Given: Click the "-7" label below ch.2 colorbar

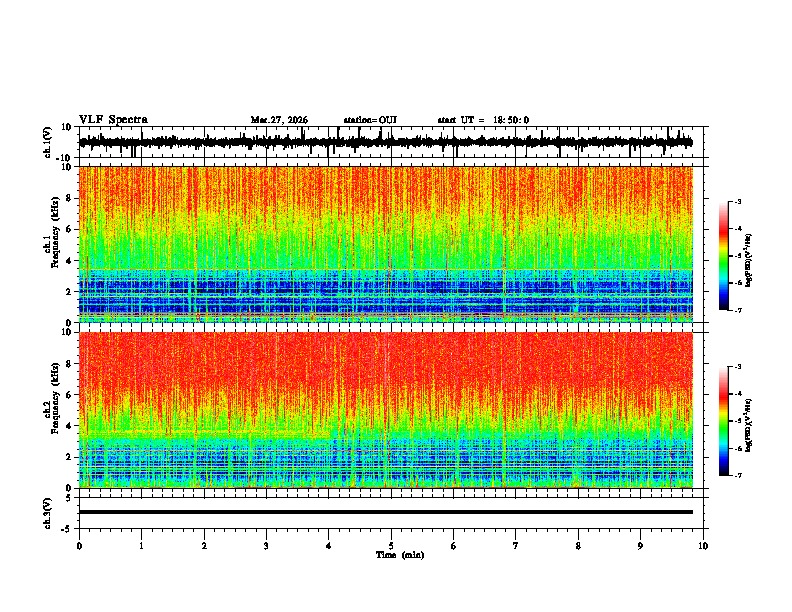Looking at the screenshot, I should [x=738, y=475].
